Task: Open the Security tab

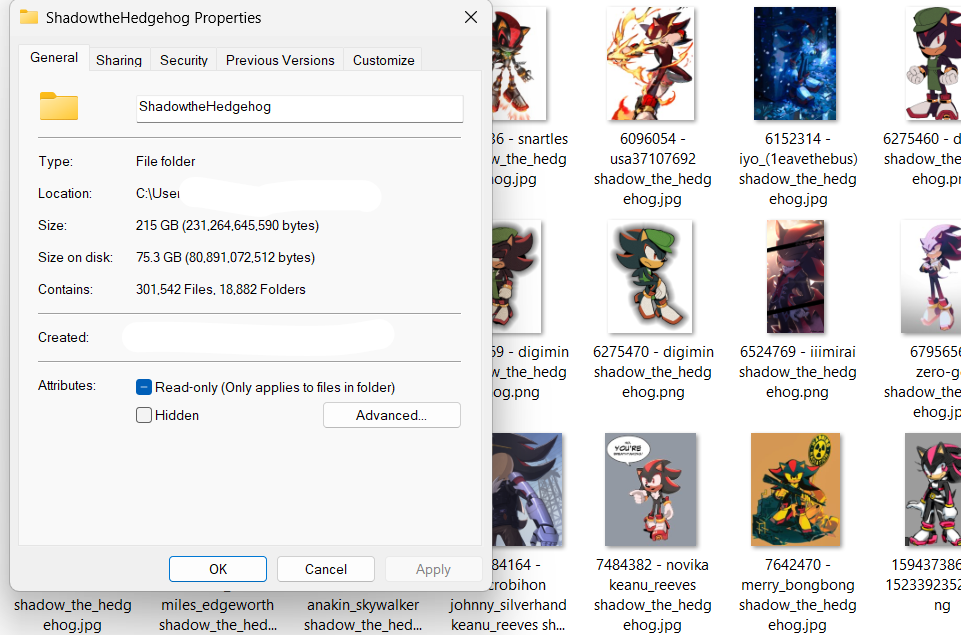Action: pos(184,60)
